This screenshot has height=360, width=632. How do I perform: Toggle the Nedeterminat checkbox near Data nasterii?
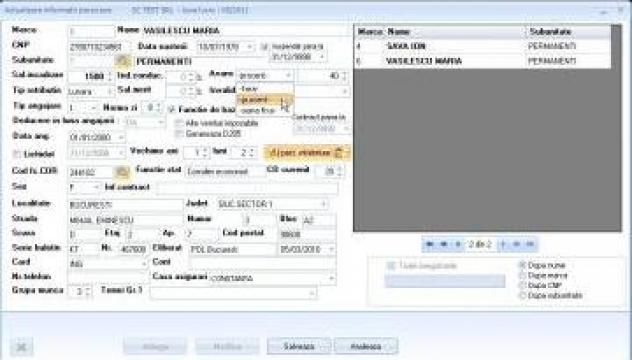(264, 47)
